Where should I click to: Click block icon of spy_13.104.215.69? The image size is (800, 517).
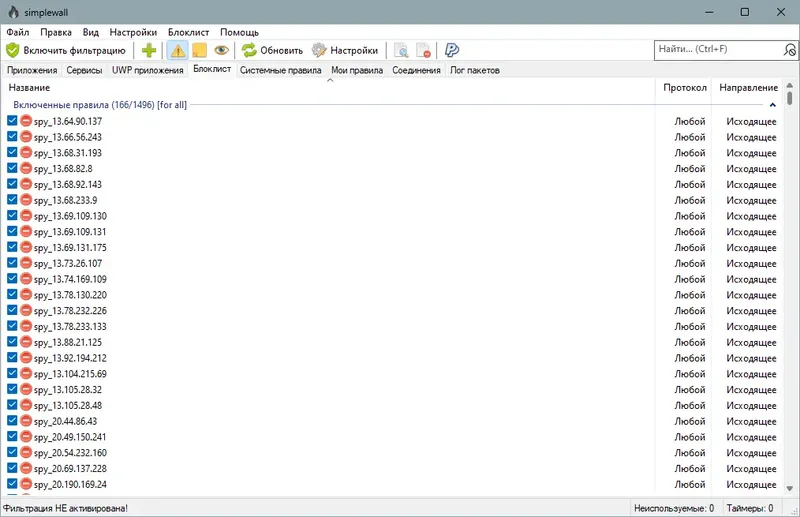[x=26, y=374]
